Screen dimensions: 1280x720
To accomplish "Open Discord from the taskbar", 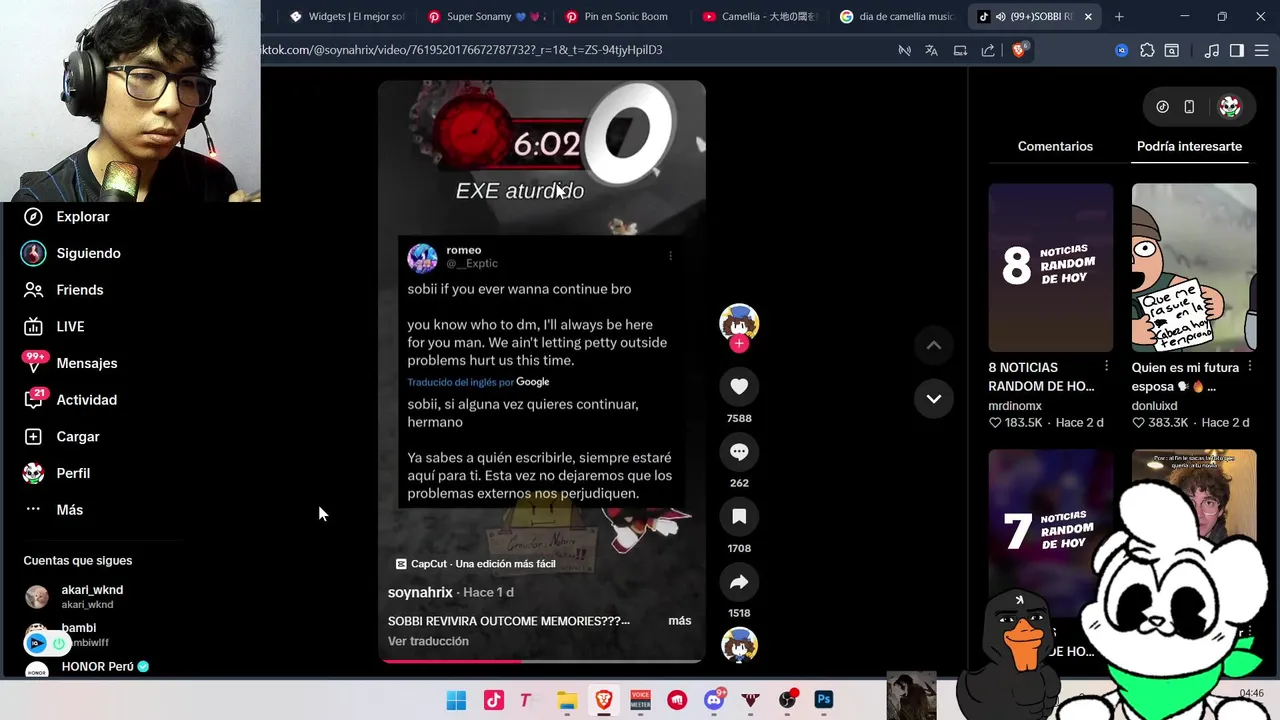I will pos(714,700).
